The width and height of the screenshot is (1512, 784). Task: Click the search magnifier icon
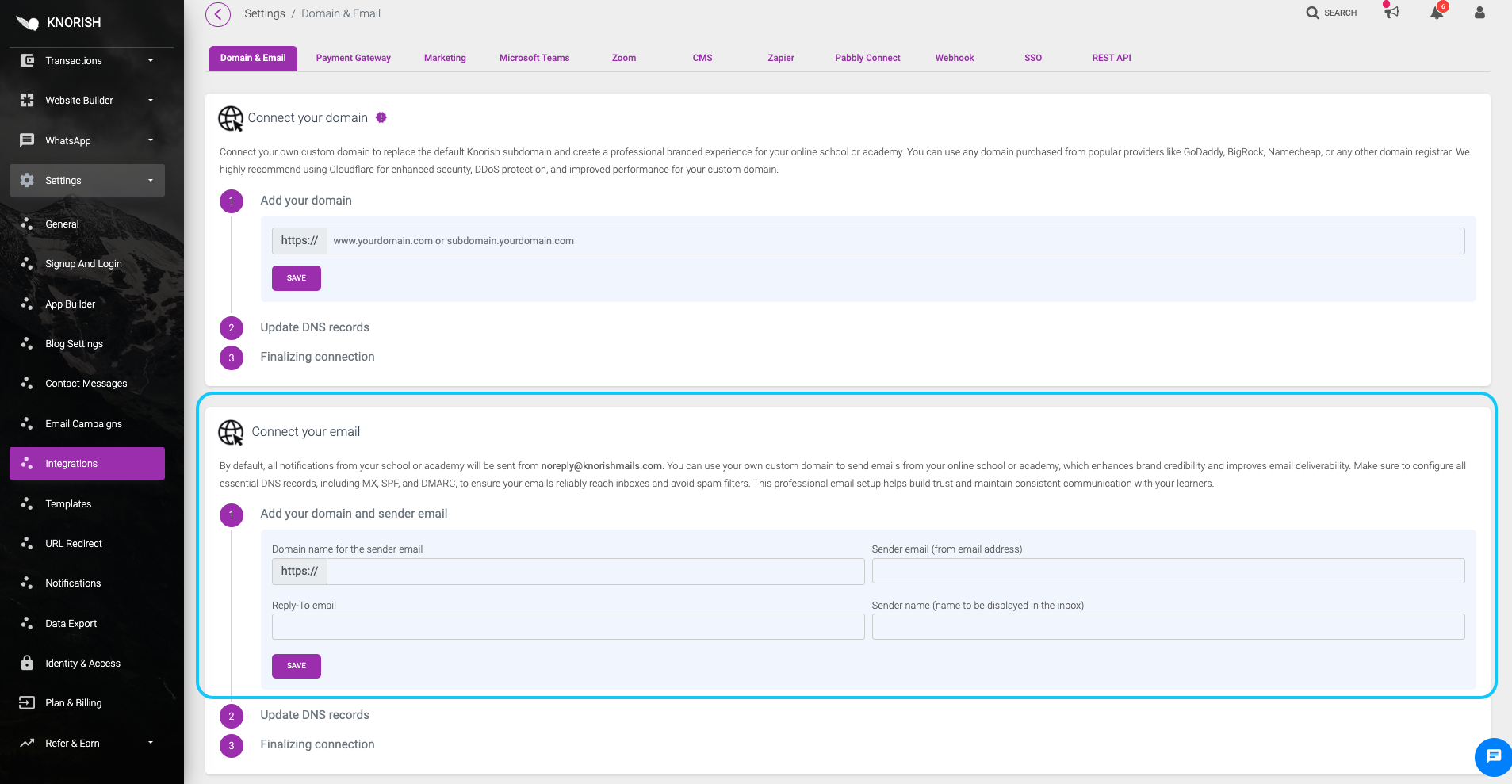click(1313, 13)
